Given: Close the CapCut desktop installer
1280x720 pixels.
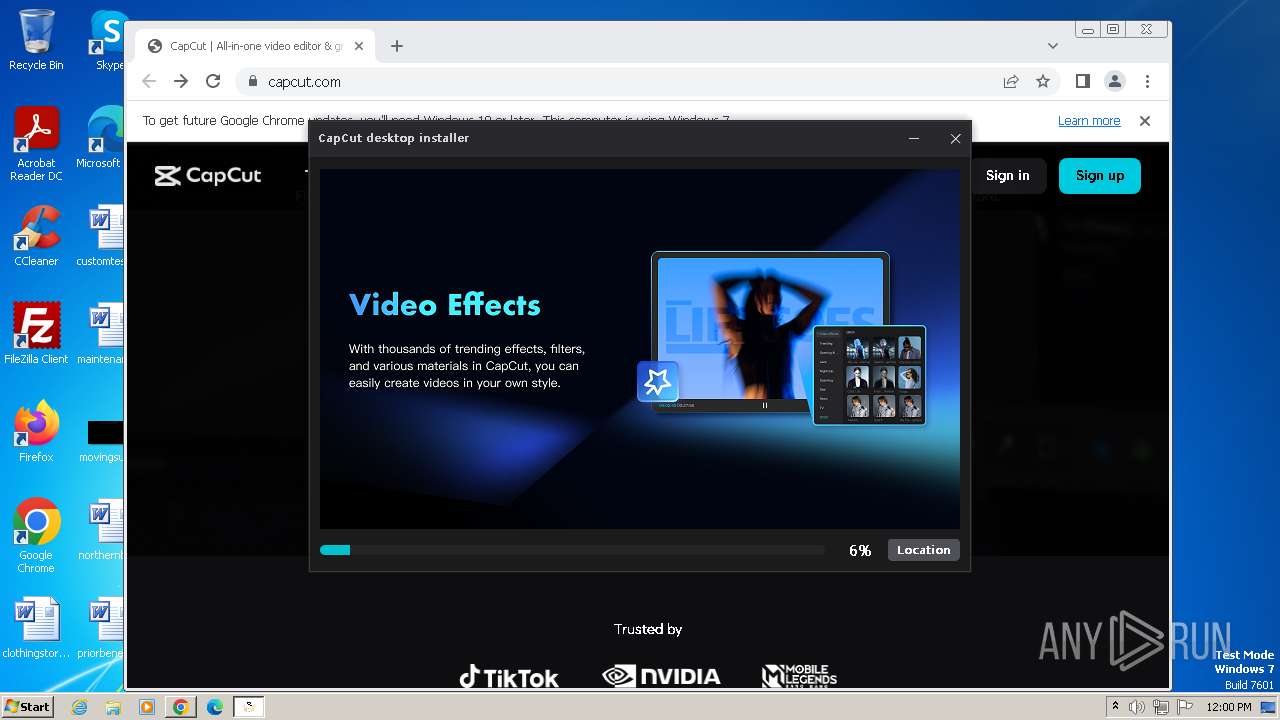Looking at the screenshot, I should click(955, 139).
